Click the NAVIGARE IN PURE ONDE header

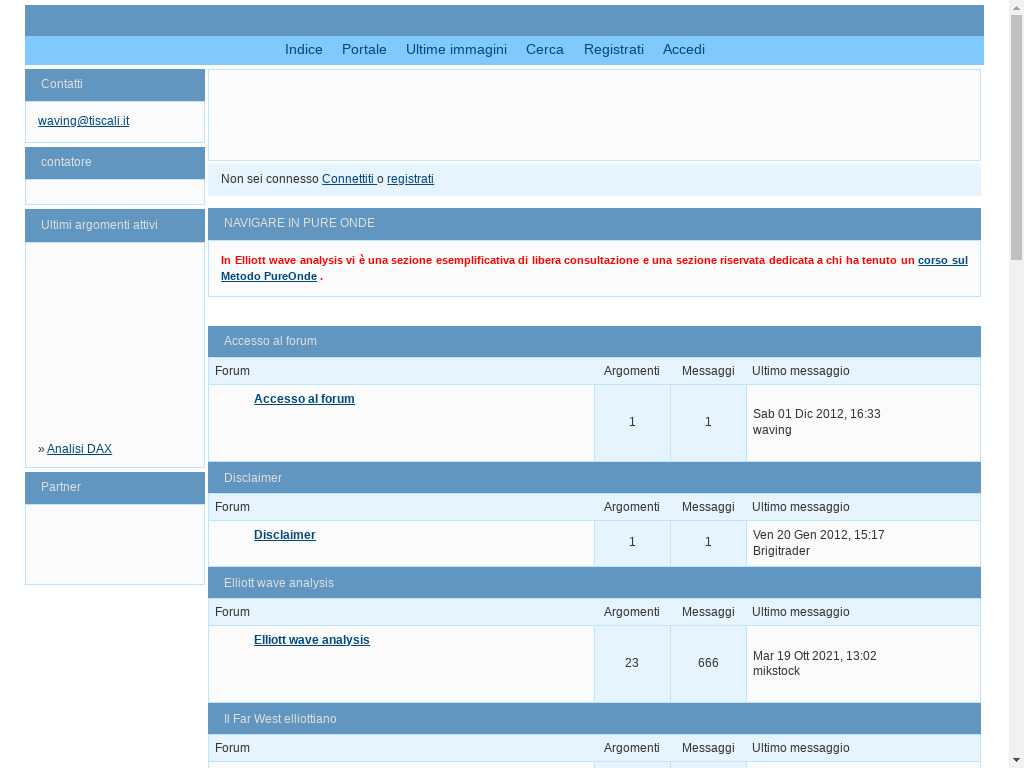click(299, 223)
